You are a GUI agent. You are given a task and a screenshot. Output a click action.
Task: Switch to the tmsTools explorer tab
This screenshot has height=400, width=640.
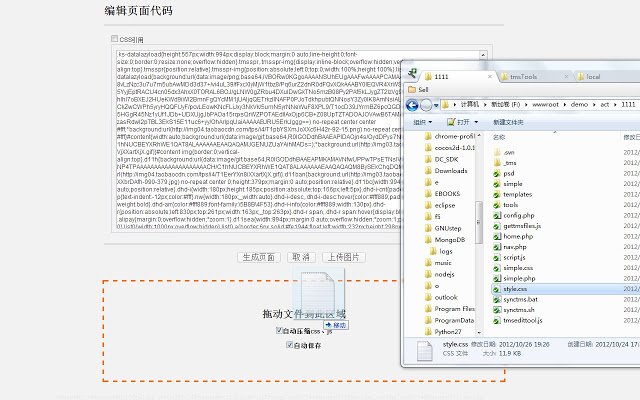pos(524,77)
